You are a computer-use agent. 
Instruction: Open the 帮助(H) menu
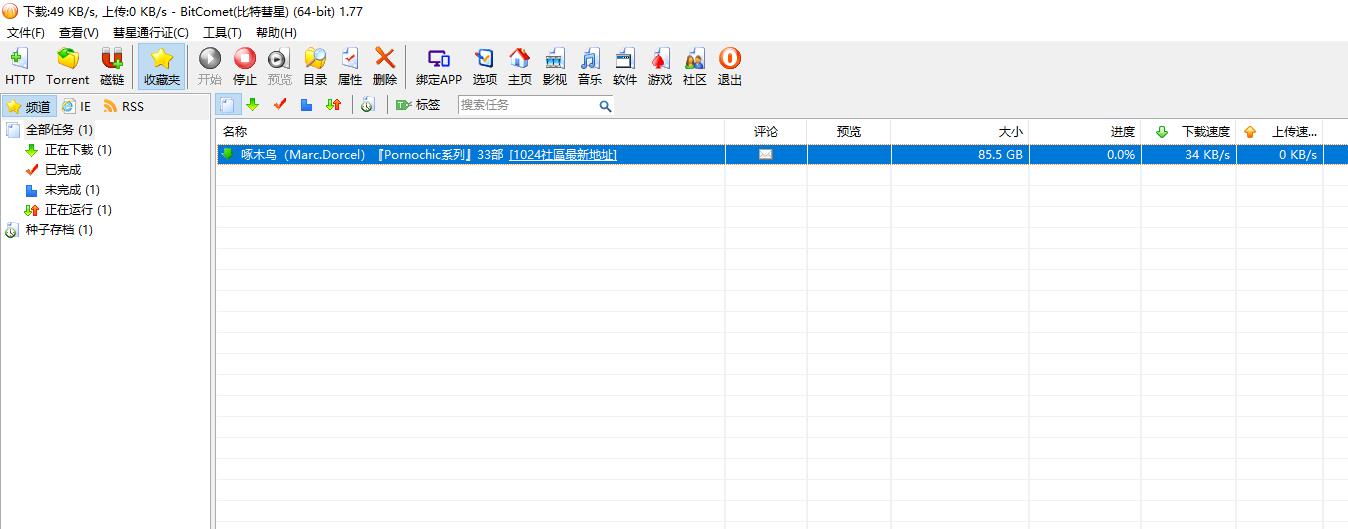[276, 32]
